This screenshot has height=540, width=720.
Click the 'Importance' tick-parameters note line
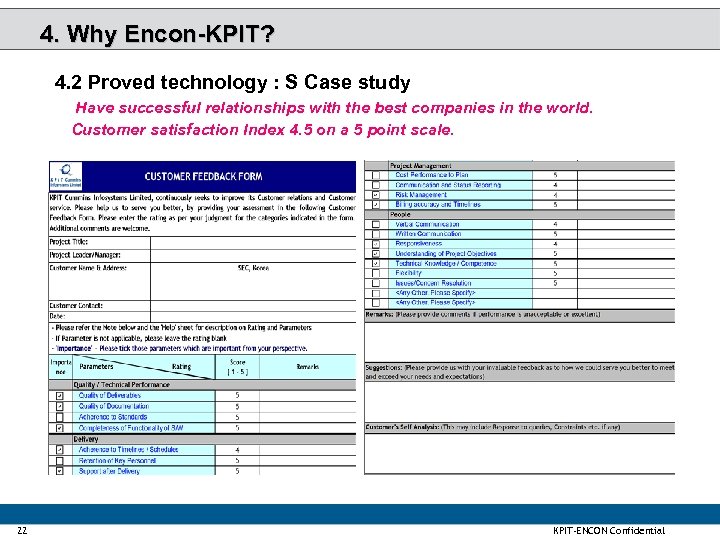pos(180,349)
